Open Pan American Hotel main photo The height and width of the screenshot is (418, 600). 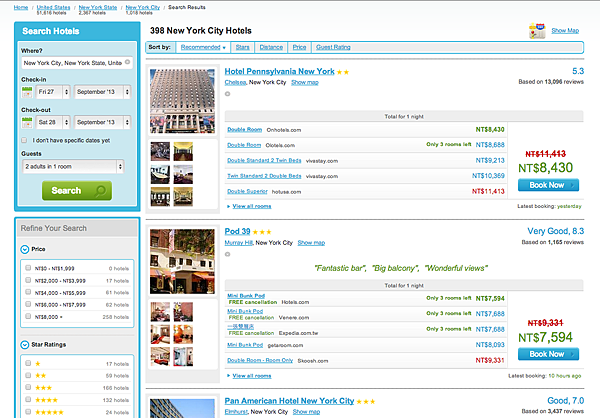coord(182,408)
